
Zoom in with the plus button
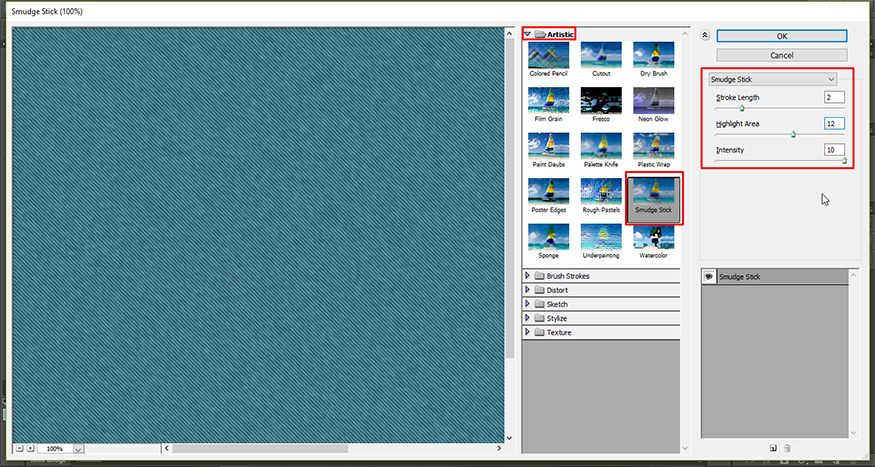click(x=30, y=448)
